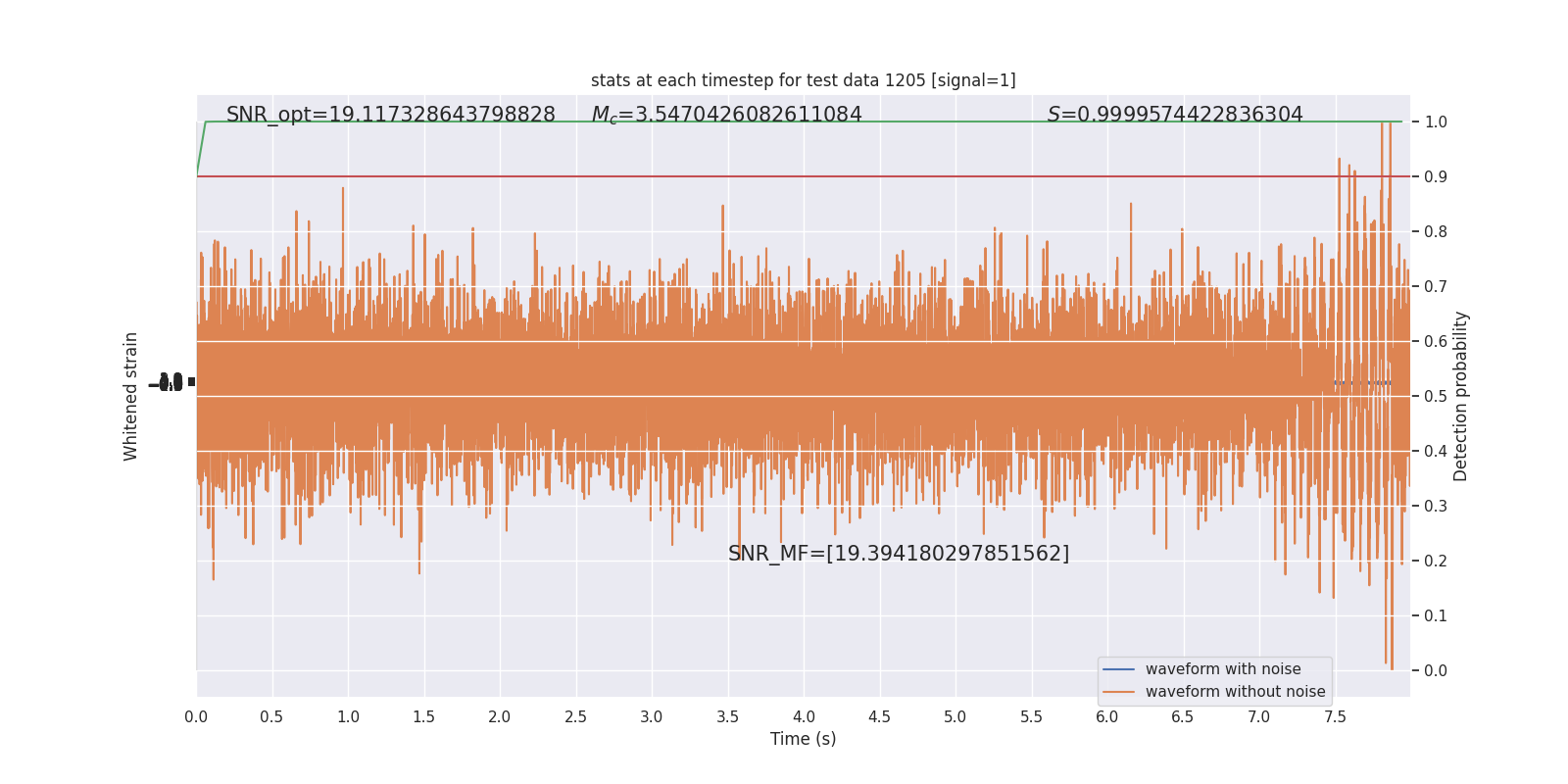
Task: Click the 0.1 tick on the probability axis
Action: 1436,616
